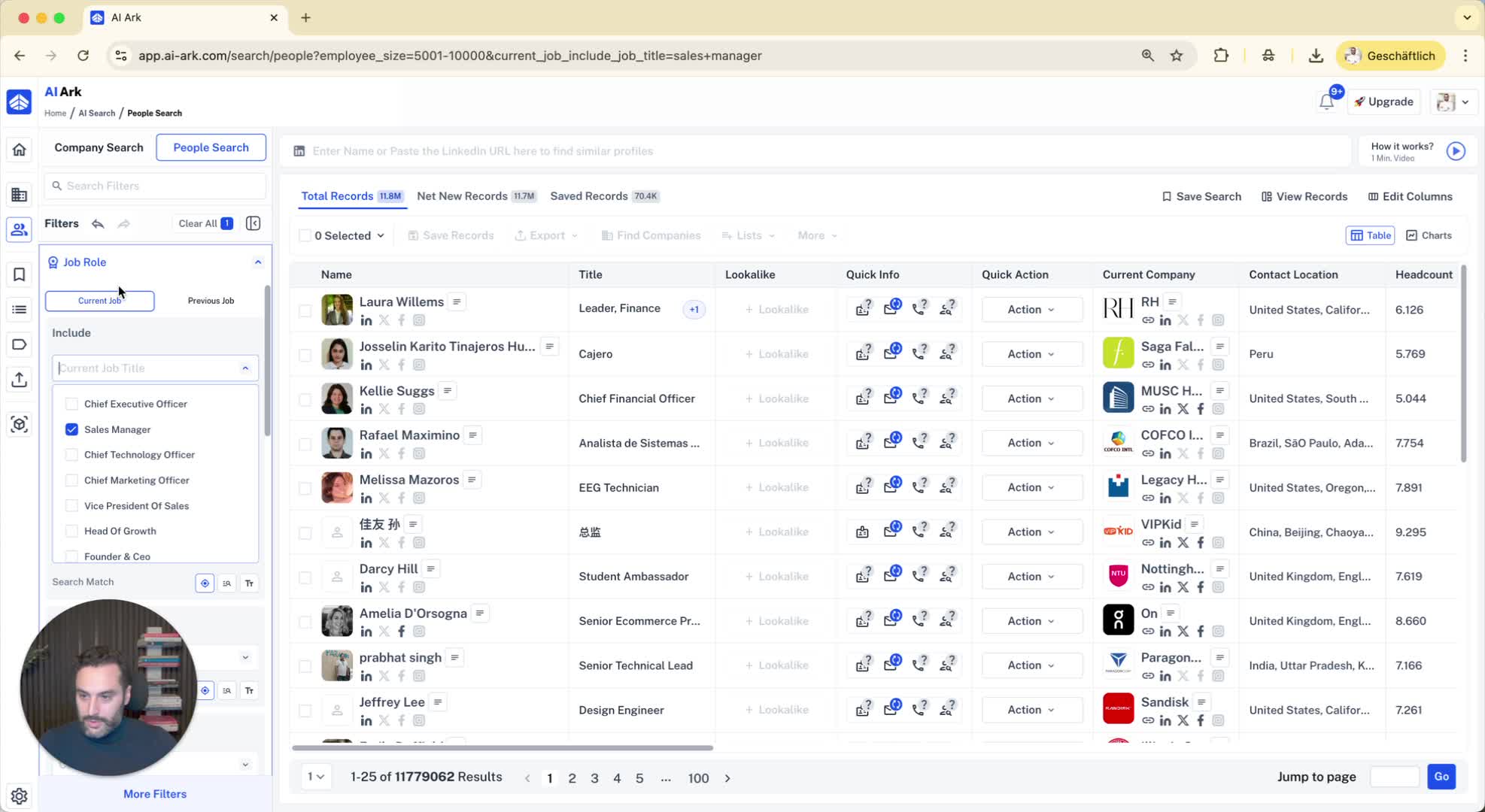Click the How it works play icon

click(x=1456, y=151)
